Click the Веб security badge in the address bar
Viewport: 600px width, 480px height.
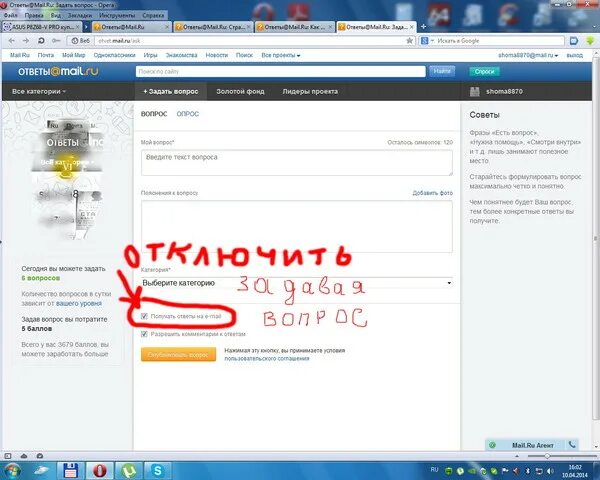[80, 41]
